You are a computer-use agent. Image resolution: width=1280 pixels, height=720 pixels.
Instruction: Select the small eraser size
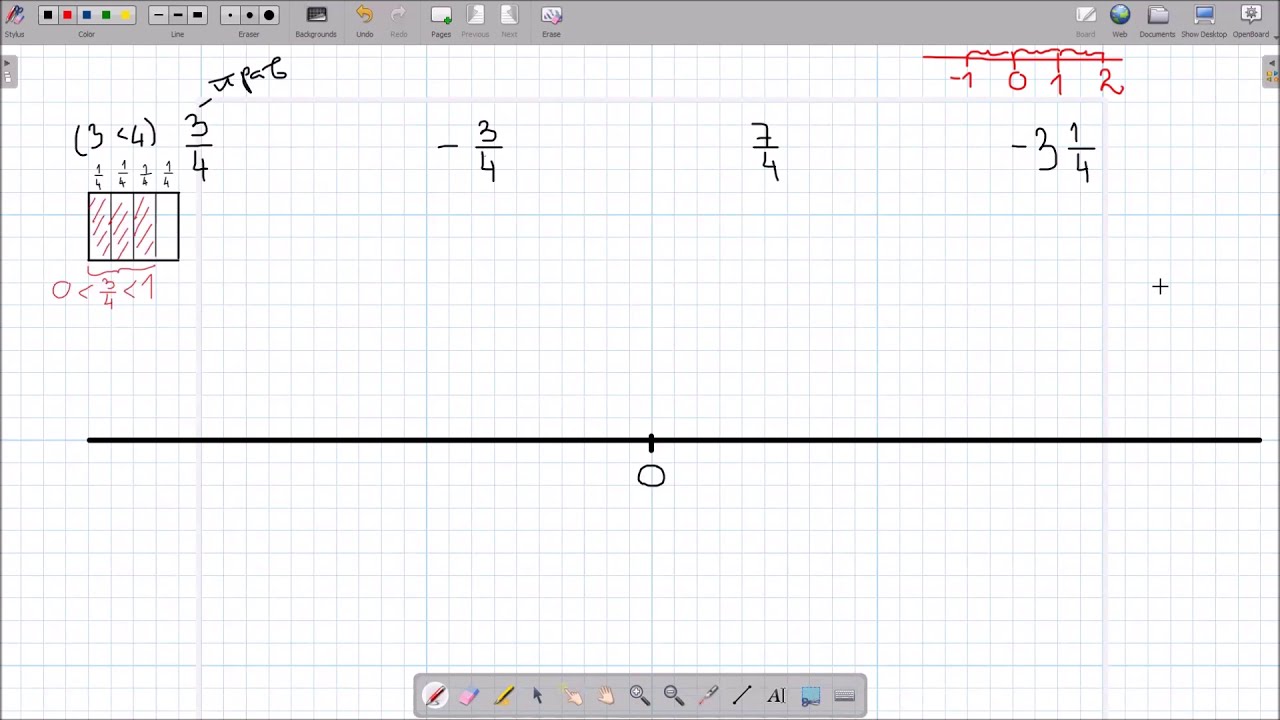[230, 15]
